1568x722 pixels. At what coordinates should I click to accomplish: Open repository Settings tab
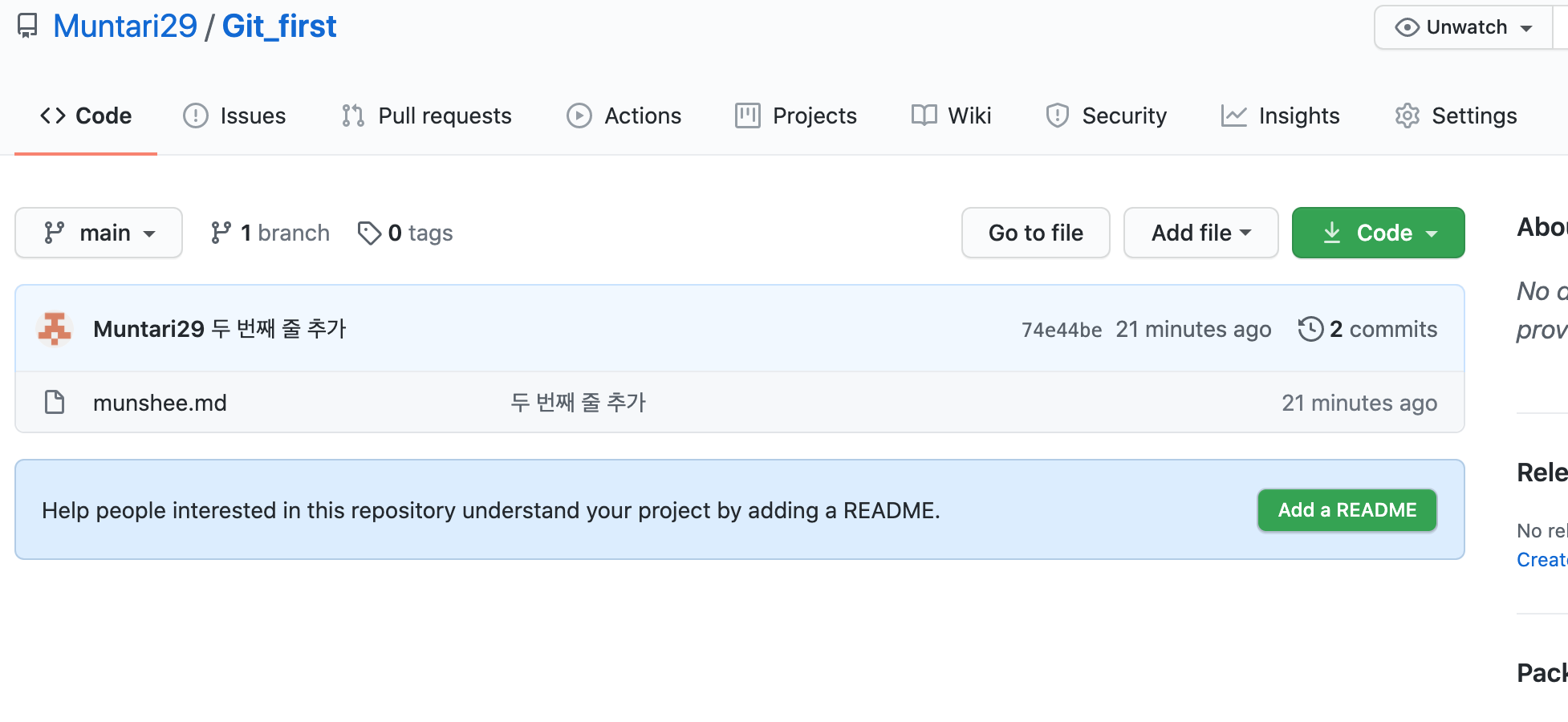1456,116
